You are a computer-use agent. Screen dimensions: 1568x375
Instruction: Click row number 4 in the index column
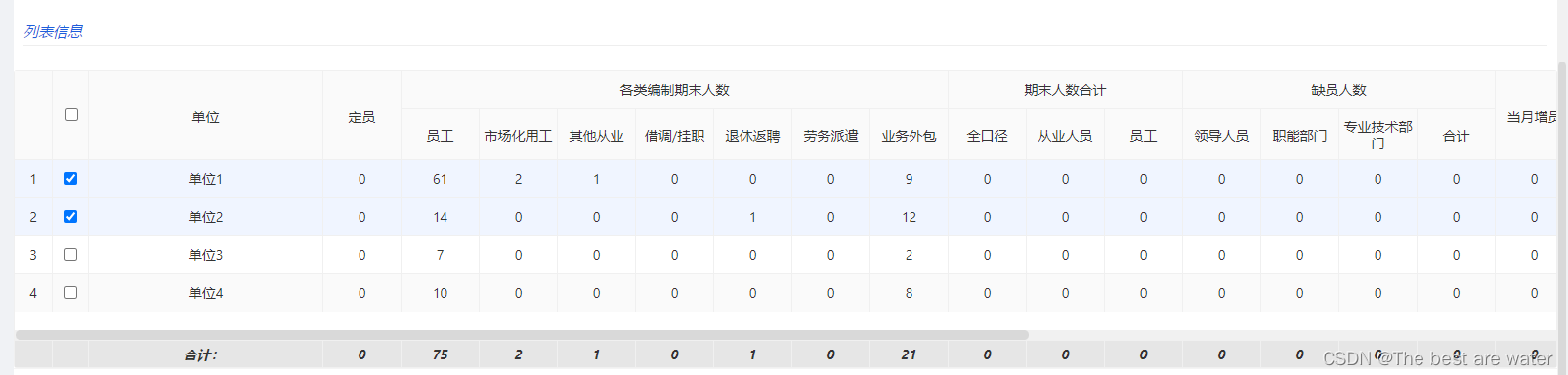pos(33,293)
